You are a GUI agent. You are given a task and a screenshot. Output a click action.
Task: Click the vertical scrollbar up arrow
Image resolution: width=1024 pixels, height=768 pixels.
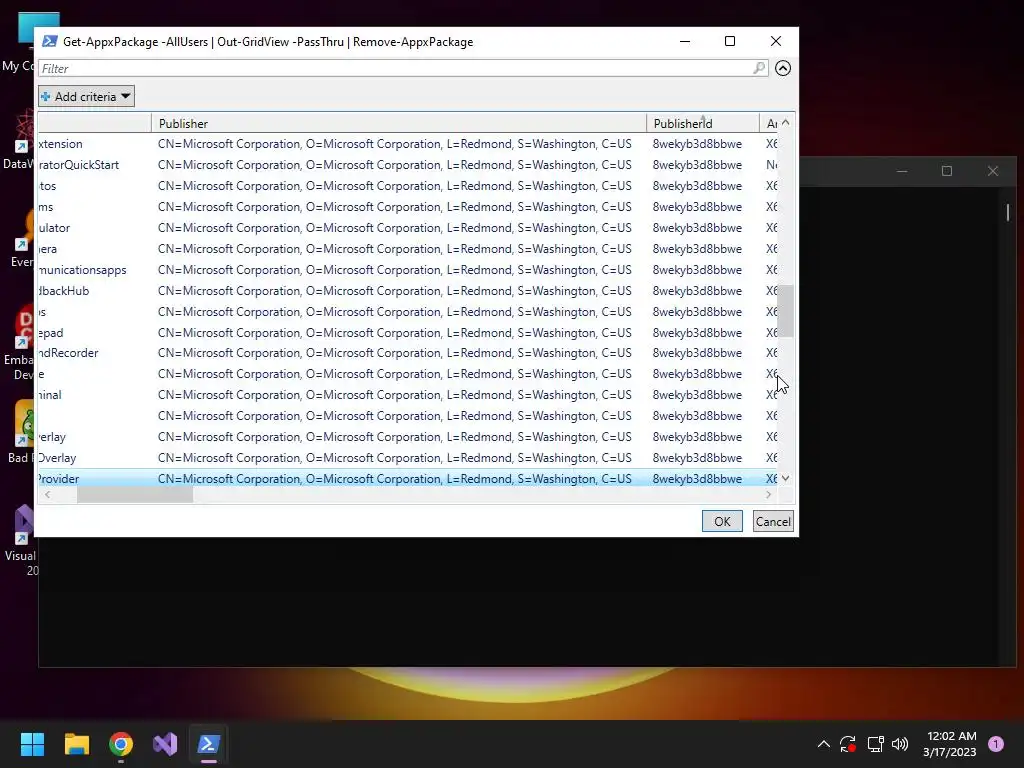(786, 123)
